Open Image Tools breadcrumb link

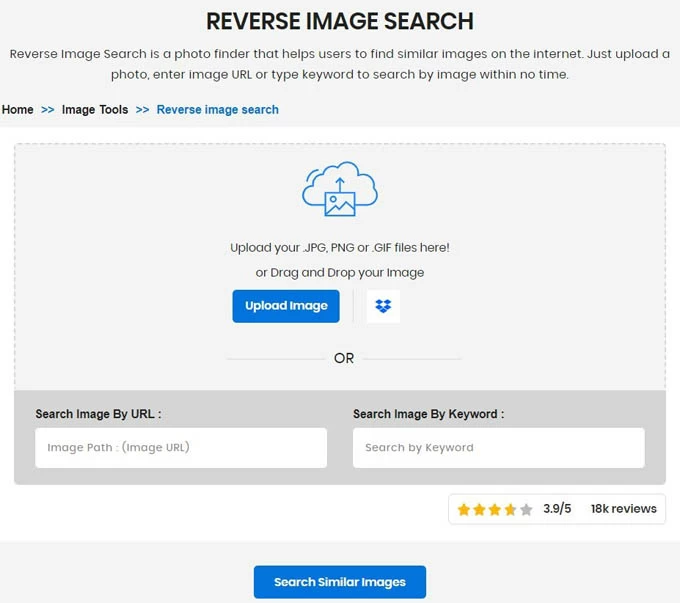[x=95, y=110]
